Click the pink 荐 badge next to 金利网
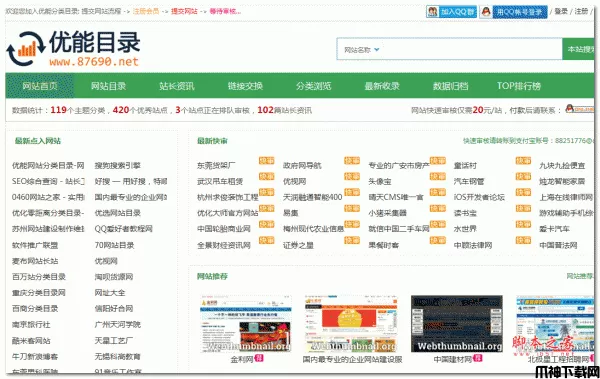 tap(259, 358)
